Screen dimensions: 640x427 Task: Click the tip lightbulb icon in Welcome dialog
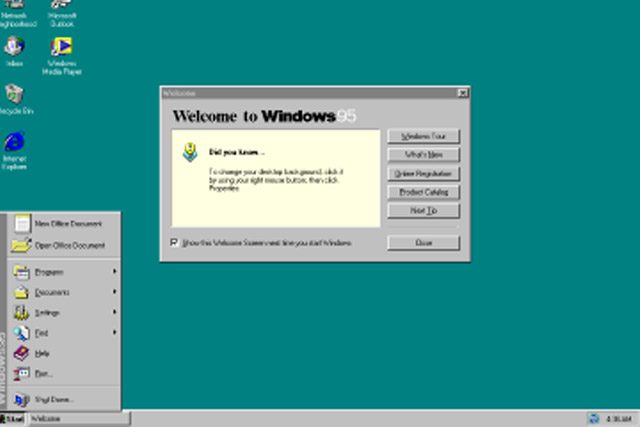(190, 152)
